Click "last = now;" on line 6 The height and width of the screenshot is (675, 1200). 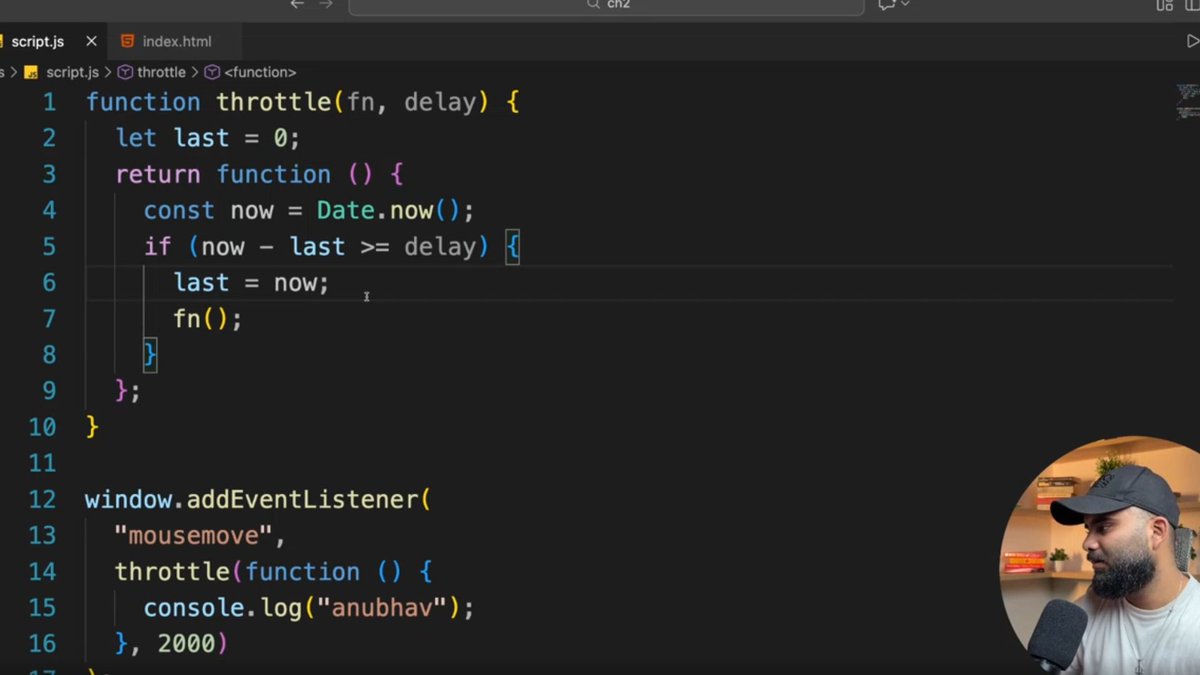[251, 282]
